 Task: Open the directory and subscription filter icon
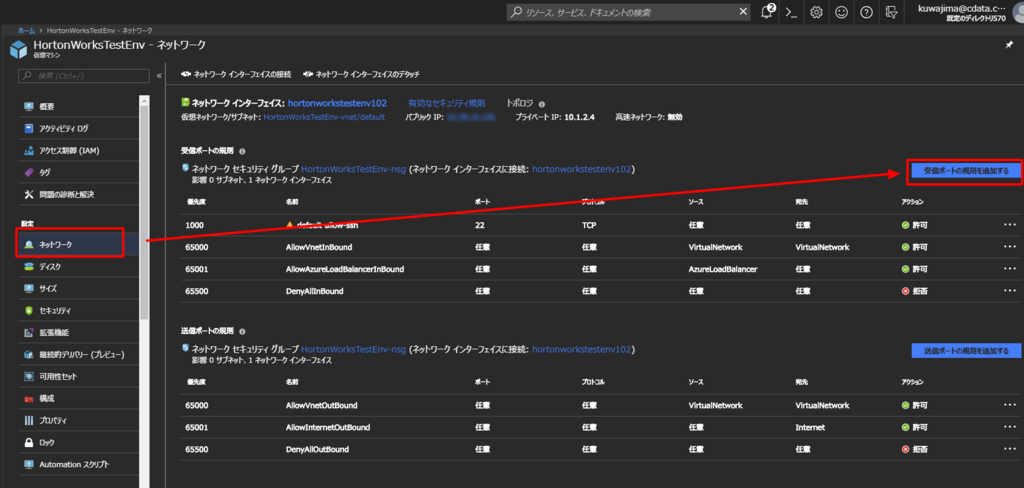coord(891,12)
